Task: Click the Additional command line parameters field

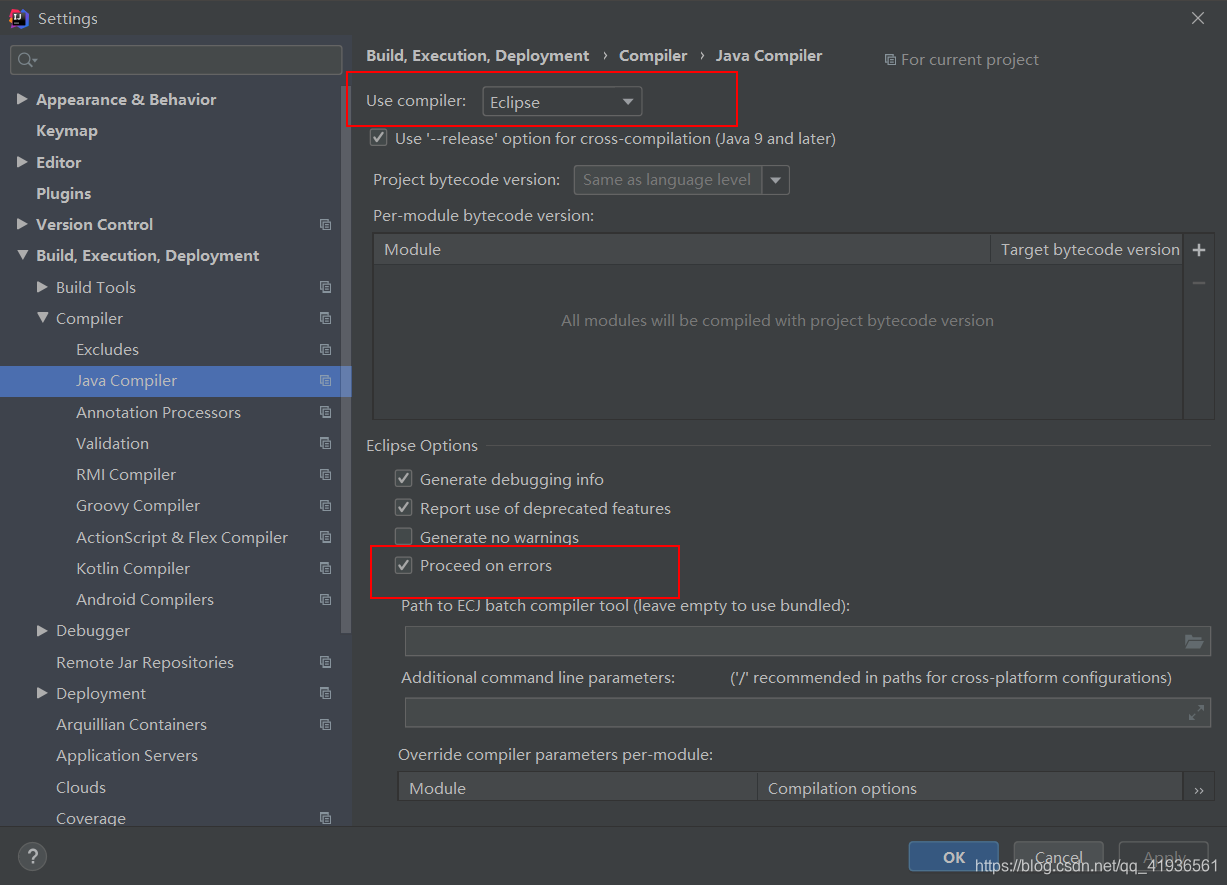Action: click(x=808, y=713)
